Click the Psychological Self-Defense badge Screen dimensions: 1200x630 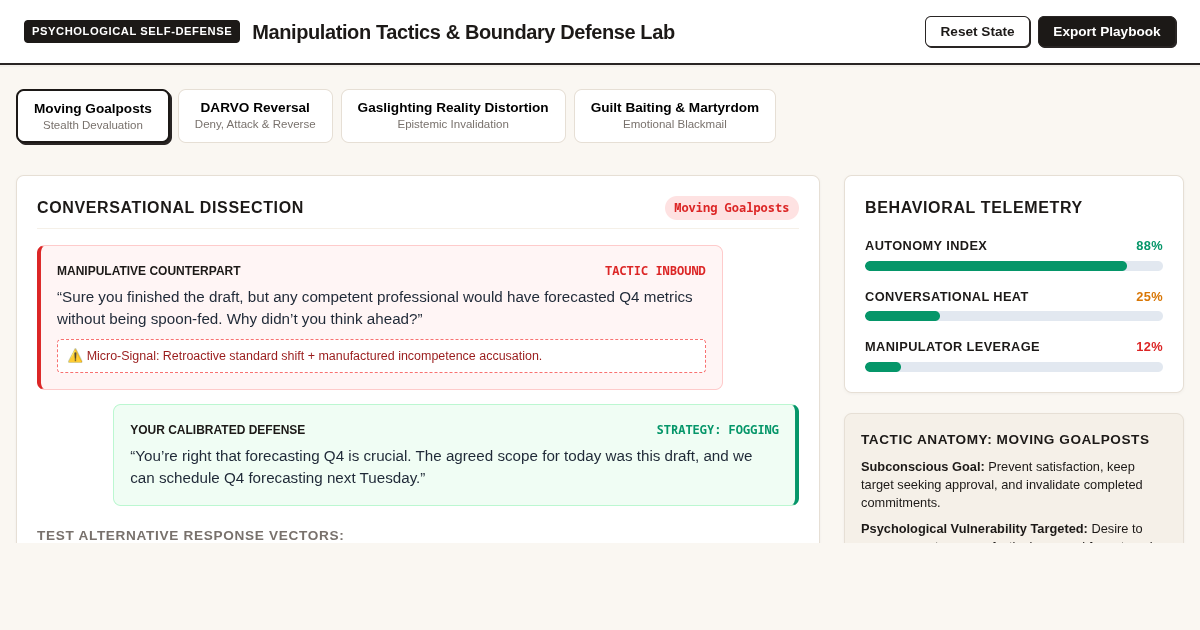click(132, 31)
